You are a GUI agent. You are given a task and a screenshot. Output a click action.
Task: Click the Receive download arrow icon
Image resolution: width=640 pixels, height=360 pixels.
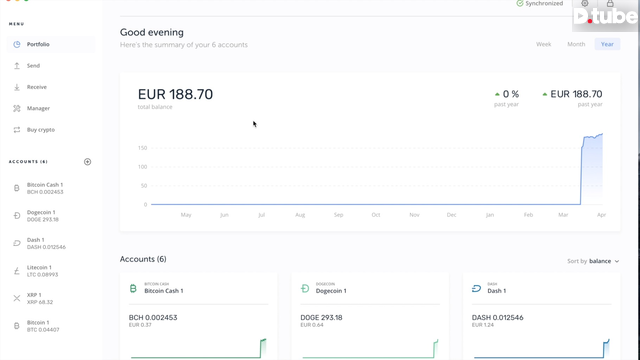tap(17, 87)
